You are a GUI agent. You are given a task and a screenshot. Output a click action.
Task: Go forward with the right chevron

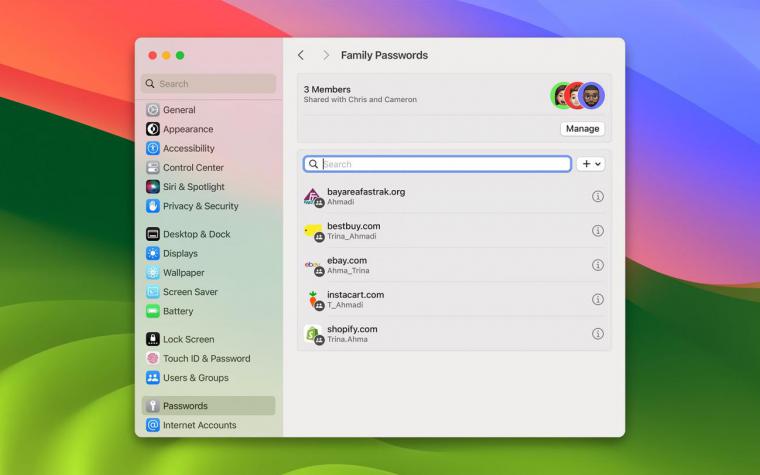326,55
